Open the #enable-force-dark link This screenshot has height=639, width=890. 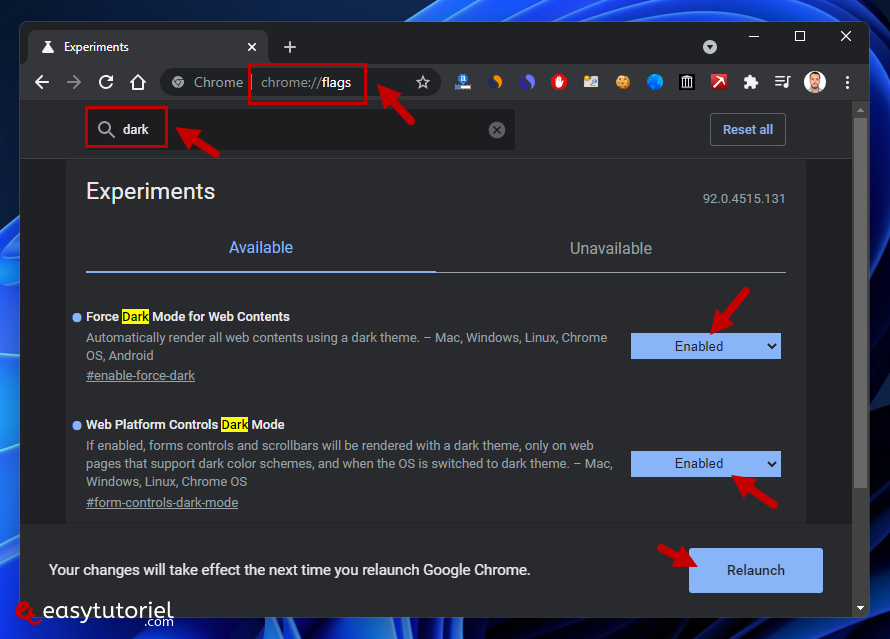140,376
